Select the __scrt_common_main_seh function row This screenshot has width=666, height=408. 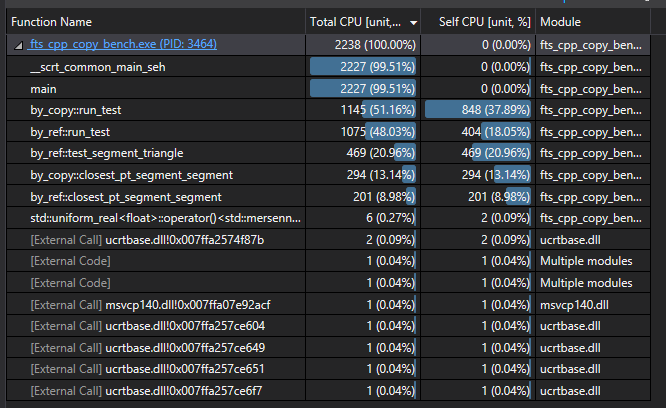pyautogui.click(x=328, y=67)
